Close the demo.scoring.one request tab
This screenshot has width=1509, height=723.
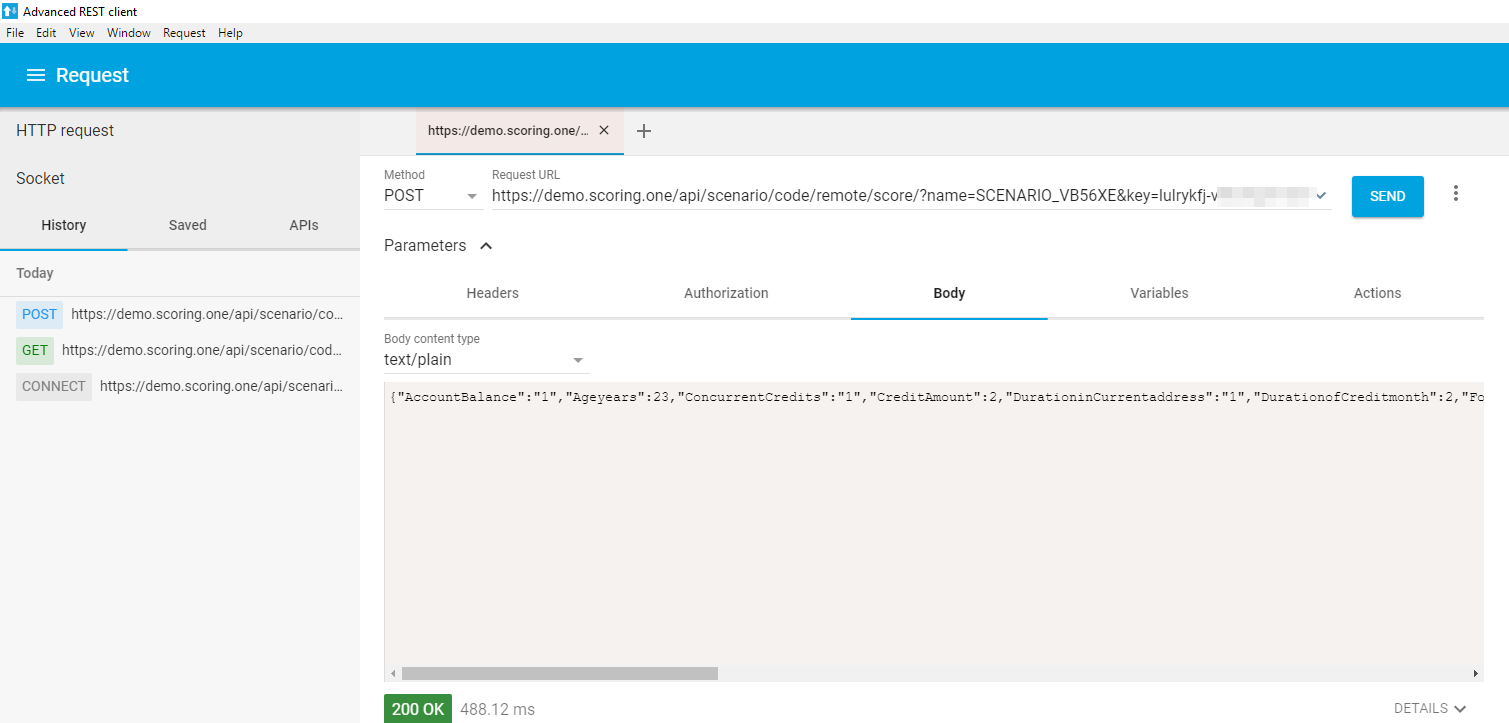click(x=603, y=130)
